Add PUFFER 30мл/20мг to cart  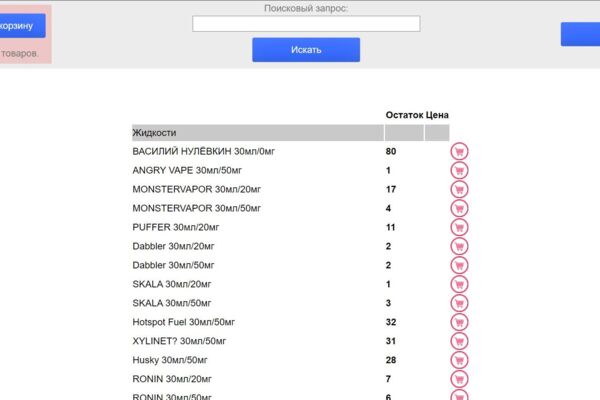click(459, 227)
